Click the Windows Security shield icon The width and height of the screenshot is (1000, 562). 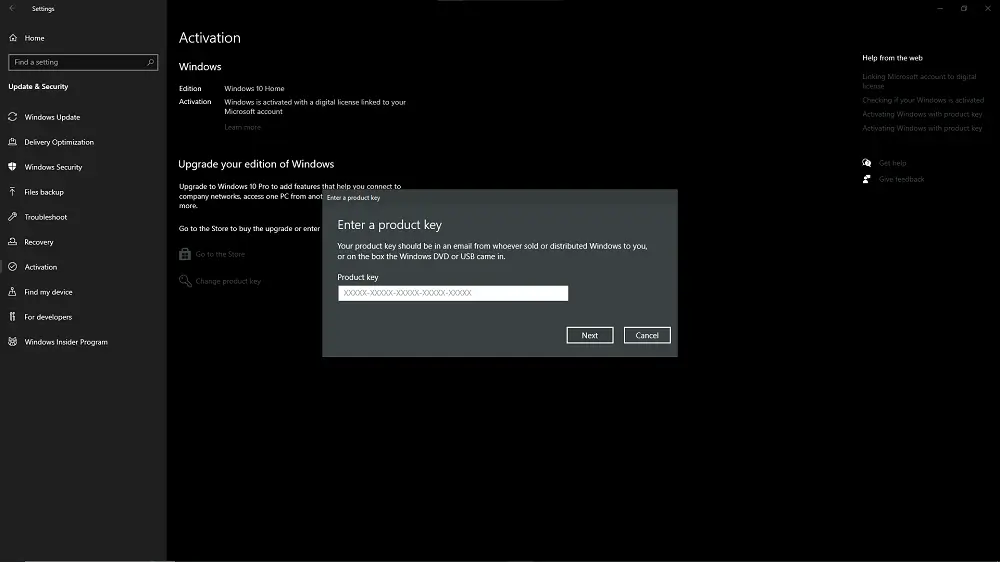pos(13,166)
